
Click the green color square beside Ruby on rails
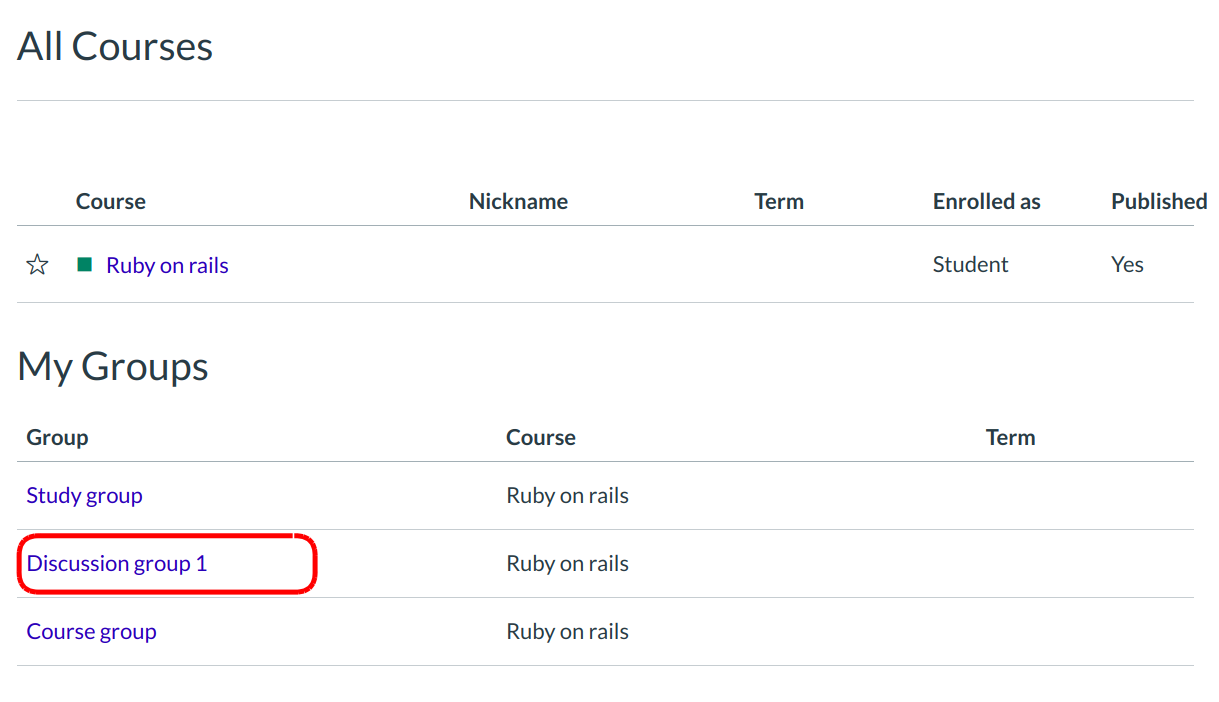85,265
